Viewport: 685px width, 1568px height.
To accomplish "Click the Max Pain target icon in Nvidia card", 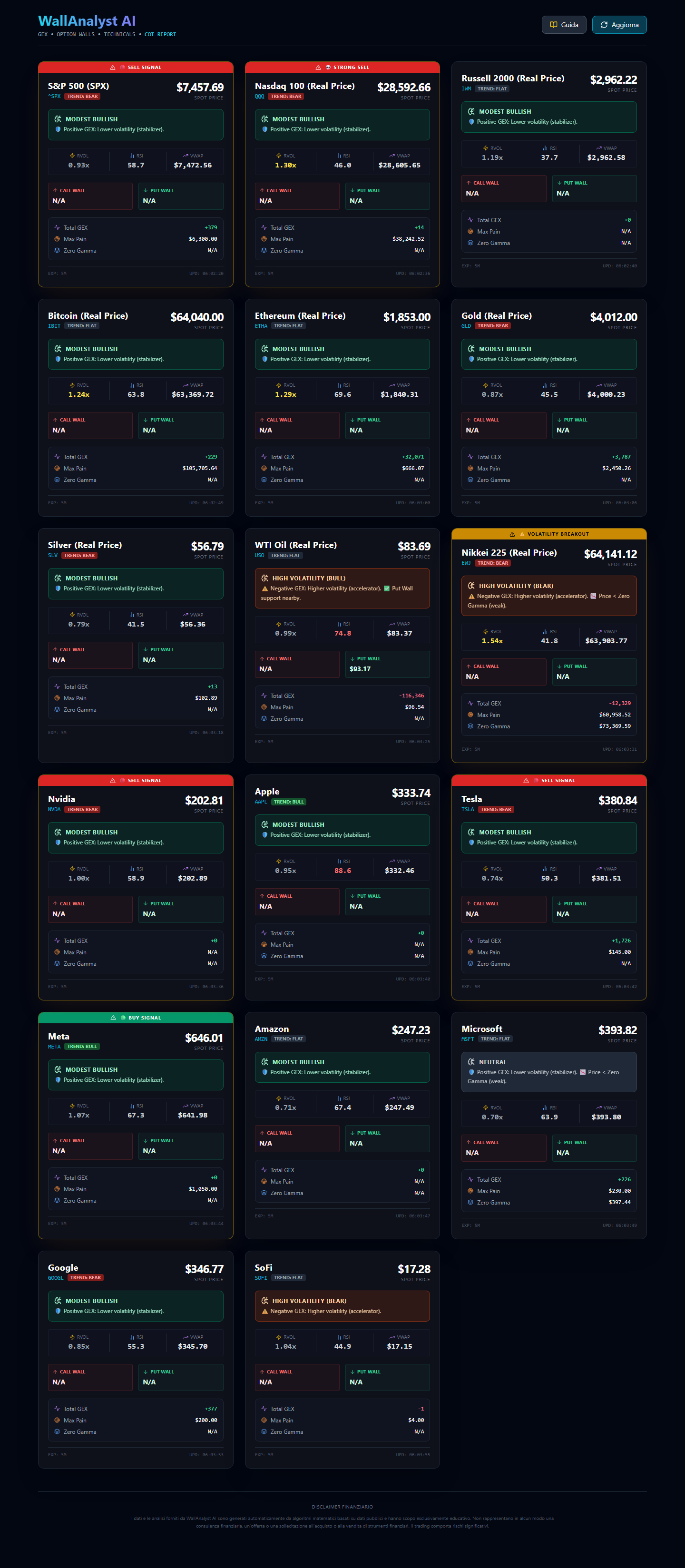I will click(57, 952).
